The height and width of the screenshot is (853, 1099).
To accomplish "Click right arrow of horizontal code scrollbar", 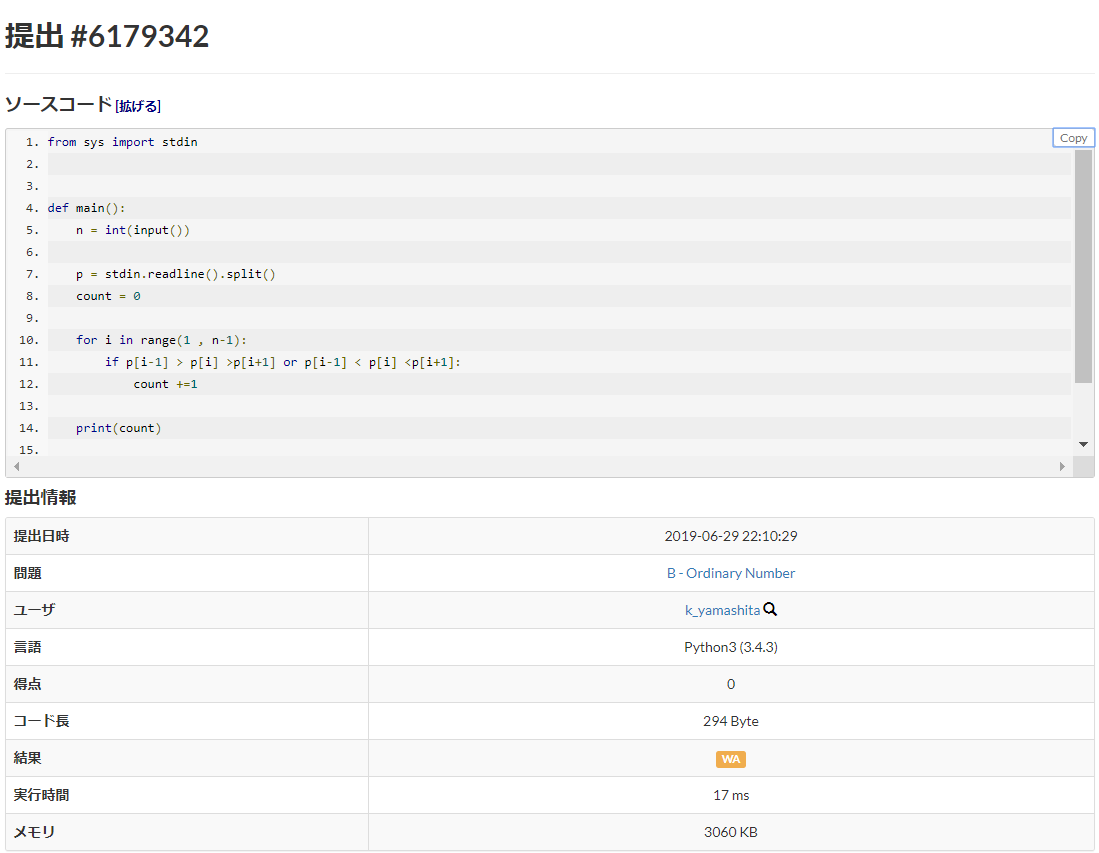I will click(x=1062, y=466).
